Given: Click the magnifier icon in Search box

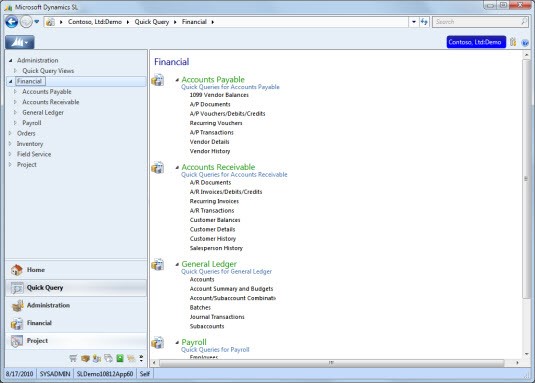Looking at the screenshot, I should pos(524,22).
